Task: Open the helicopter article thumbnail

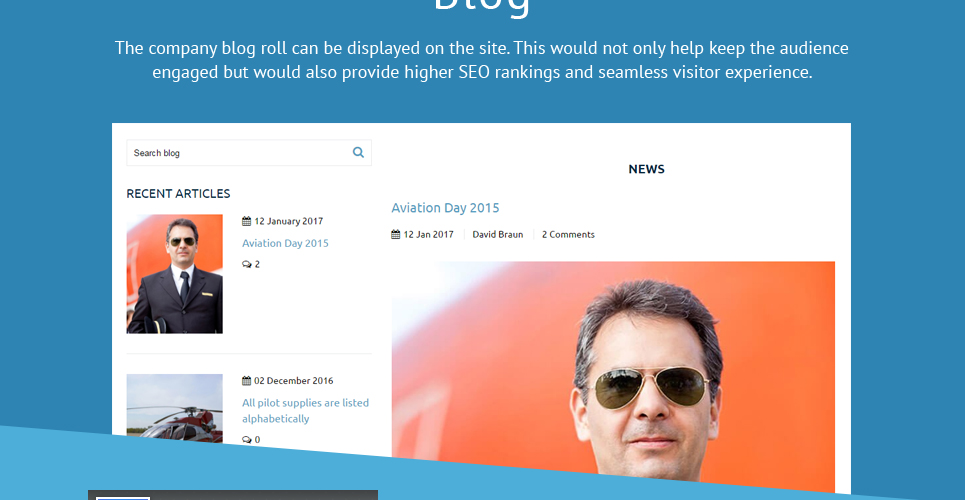Action: coord(175,408)
